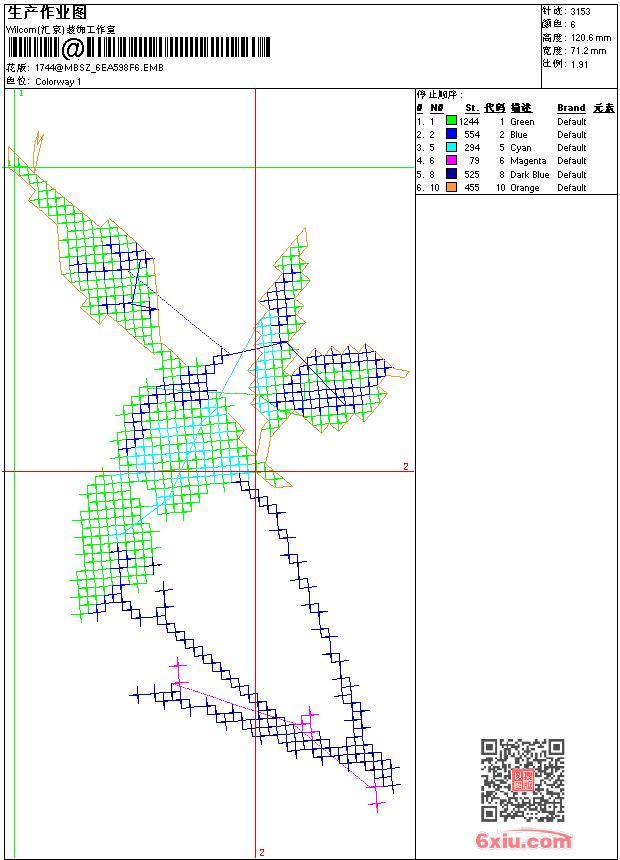Select the Dark Blue row description
The height and width of the screenshot is (860, 620).
point(528,175)
